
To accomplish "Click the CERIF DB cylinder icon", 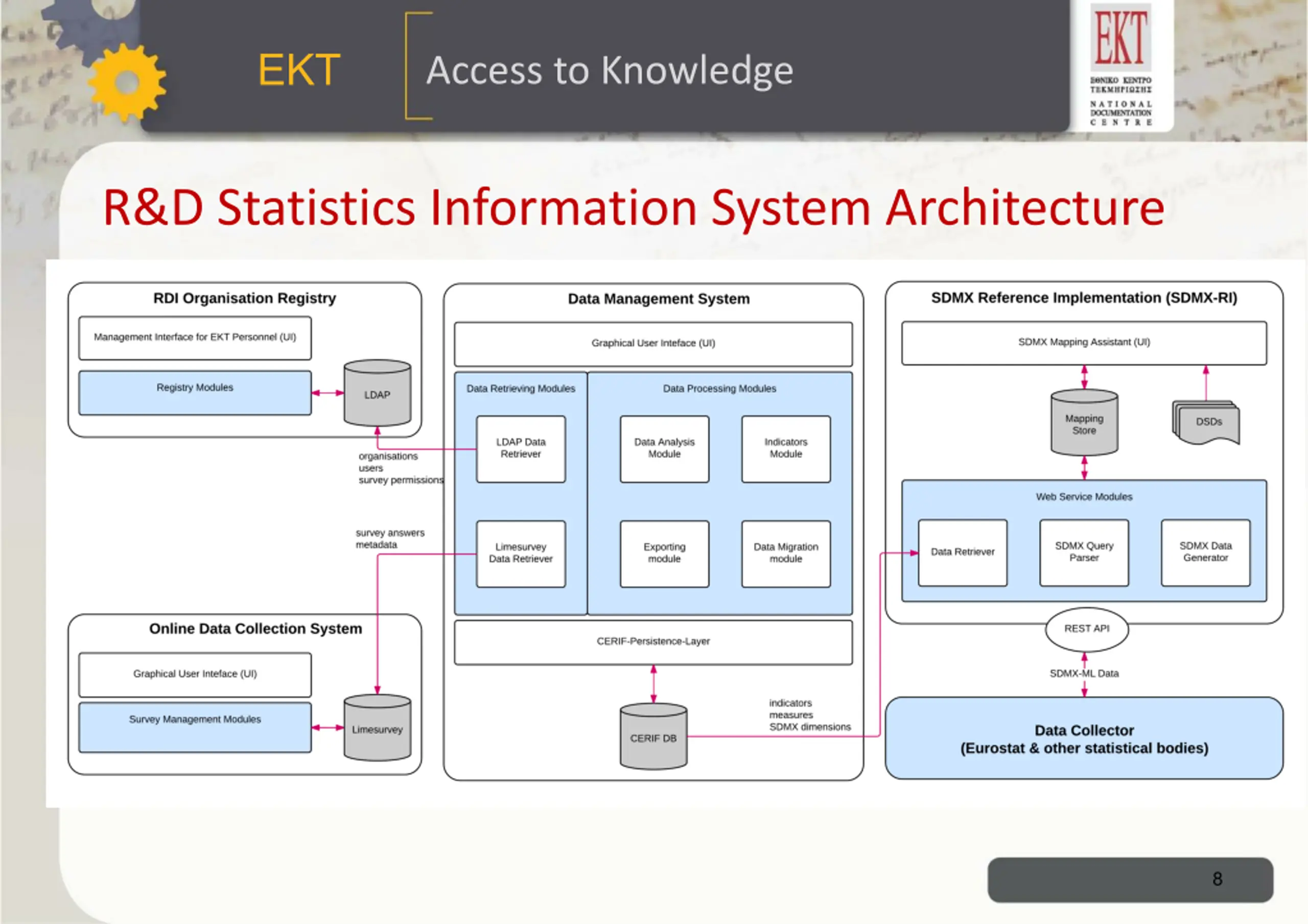I will (653, 737).
